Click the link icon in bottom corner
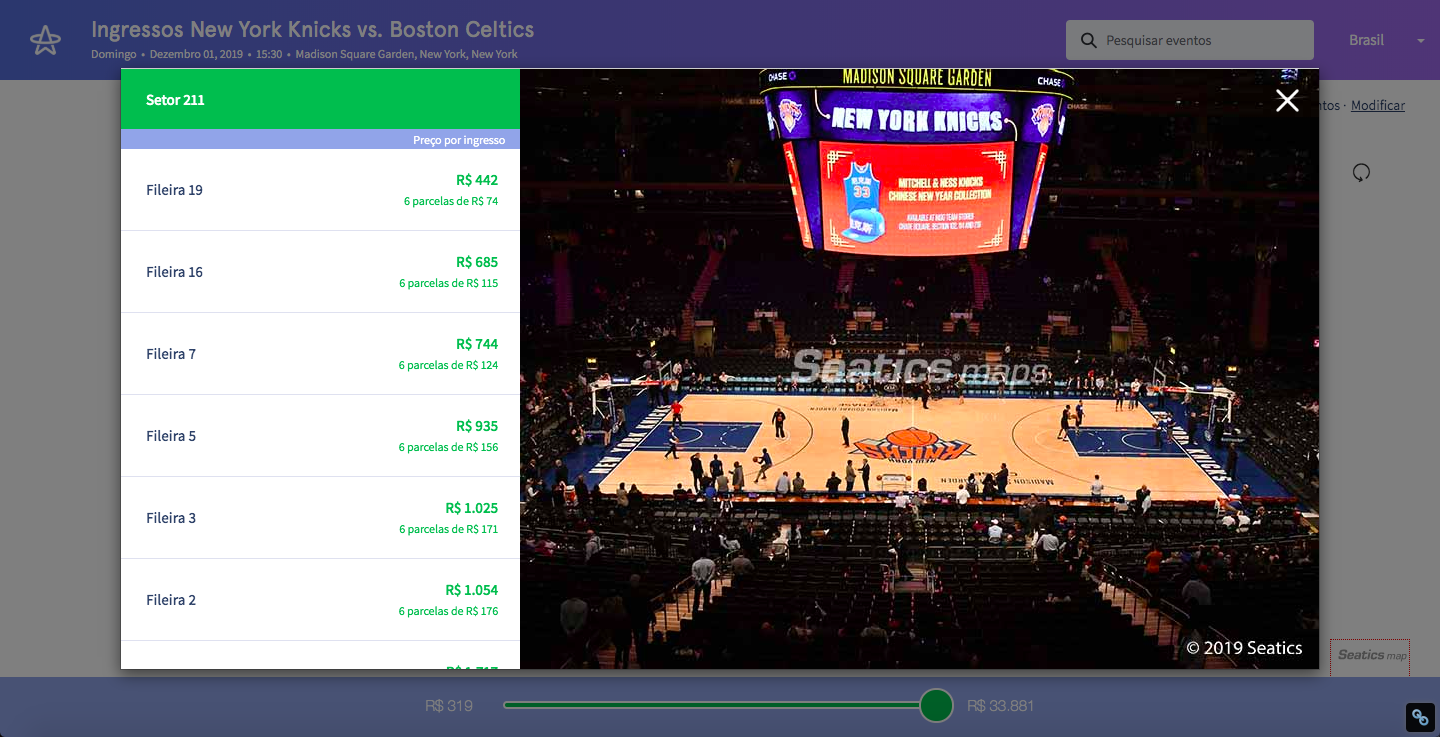The image size is (1440, 737). click(x=1420, y=717)
